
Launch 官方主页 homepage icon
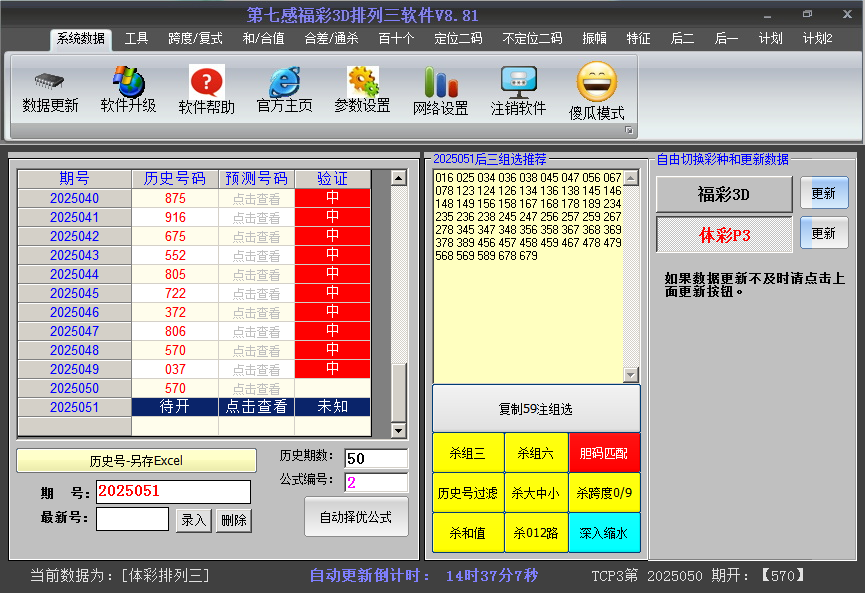(284, 82)
